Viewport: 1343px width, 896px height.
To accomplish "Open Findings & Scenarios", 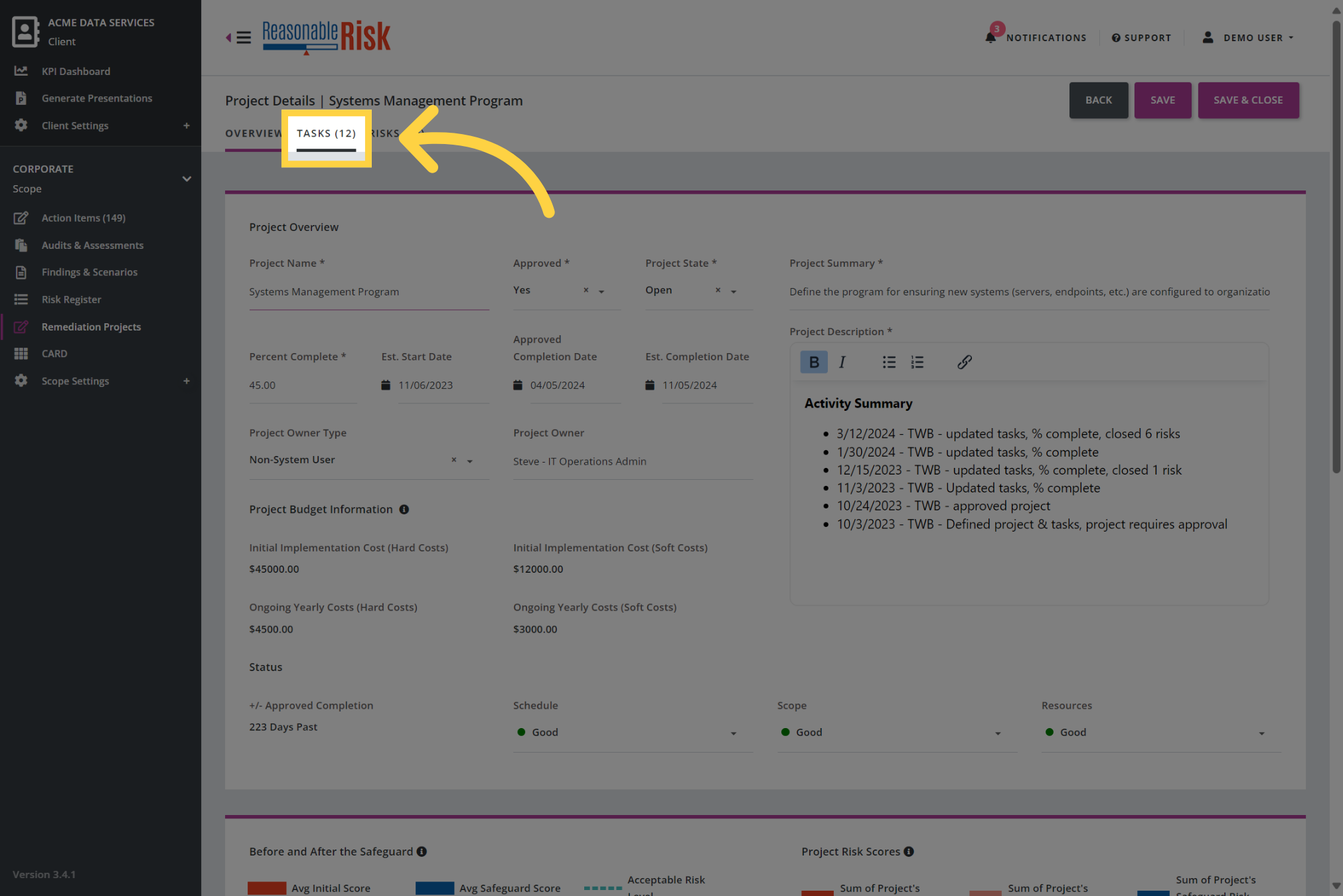I will (x=90, y=272).
